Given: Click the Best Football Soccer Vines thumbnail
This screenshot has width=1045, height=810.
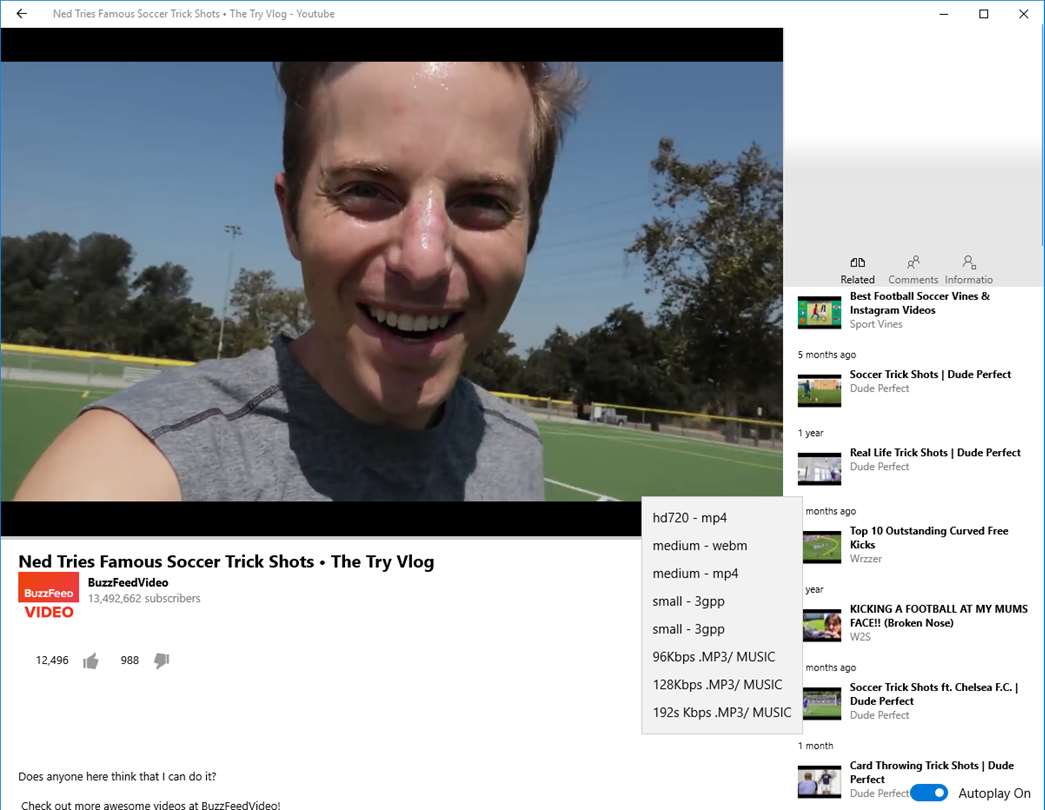Looking at the screenshot, I should tap(819, 312).
